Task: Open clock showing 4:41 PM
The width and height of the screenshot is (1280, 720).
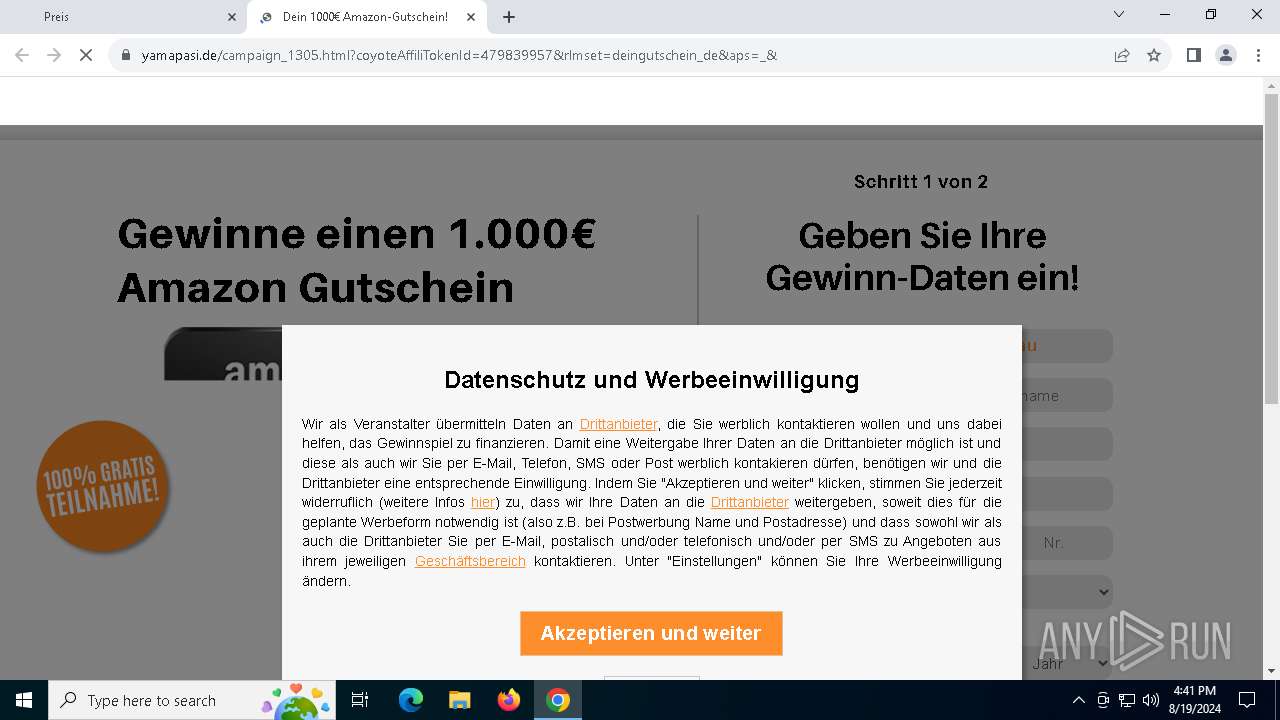Action: coord(1195,700)
